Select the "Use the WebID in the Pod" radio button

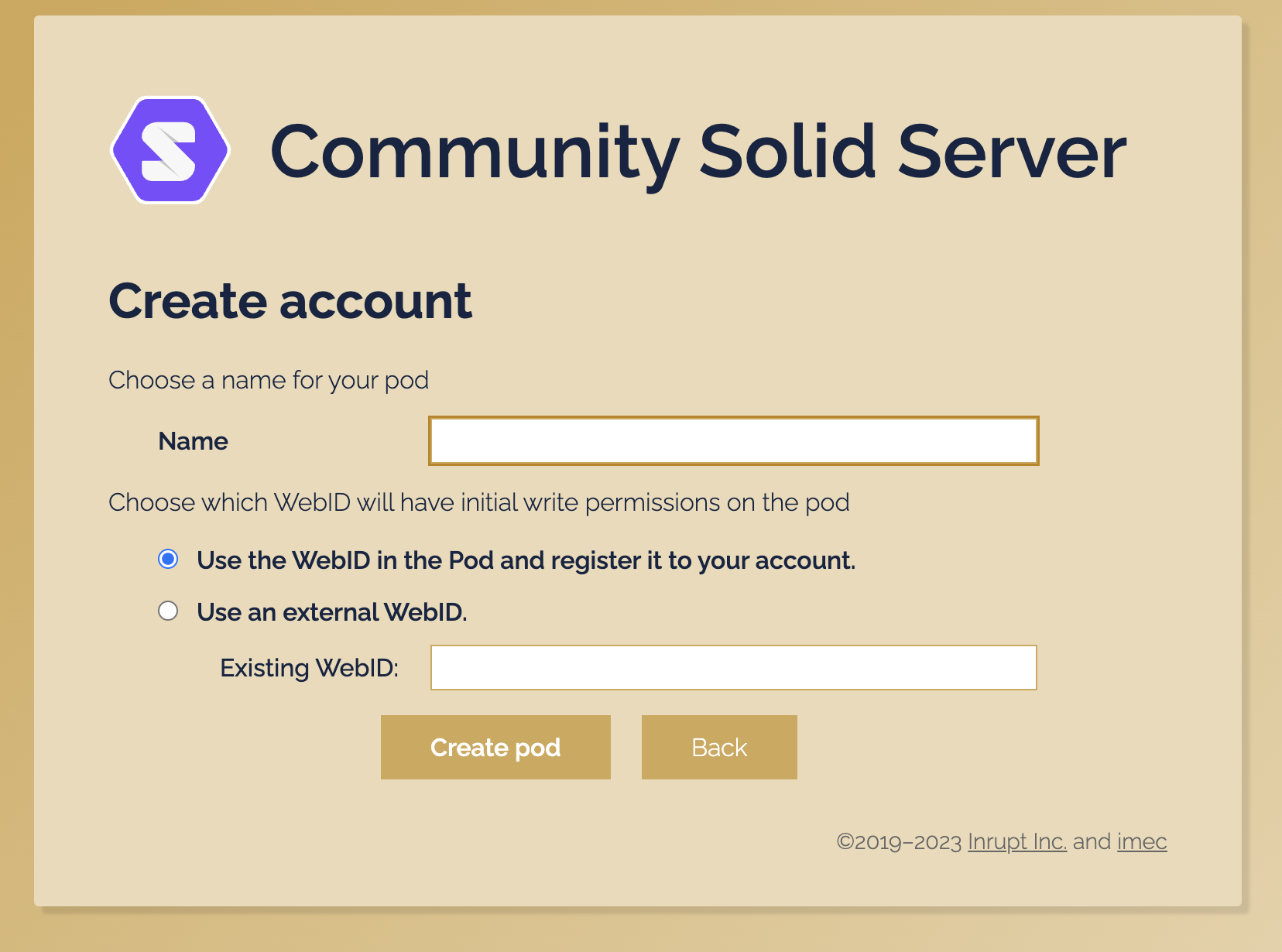click(168, 560)
